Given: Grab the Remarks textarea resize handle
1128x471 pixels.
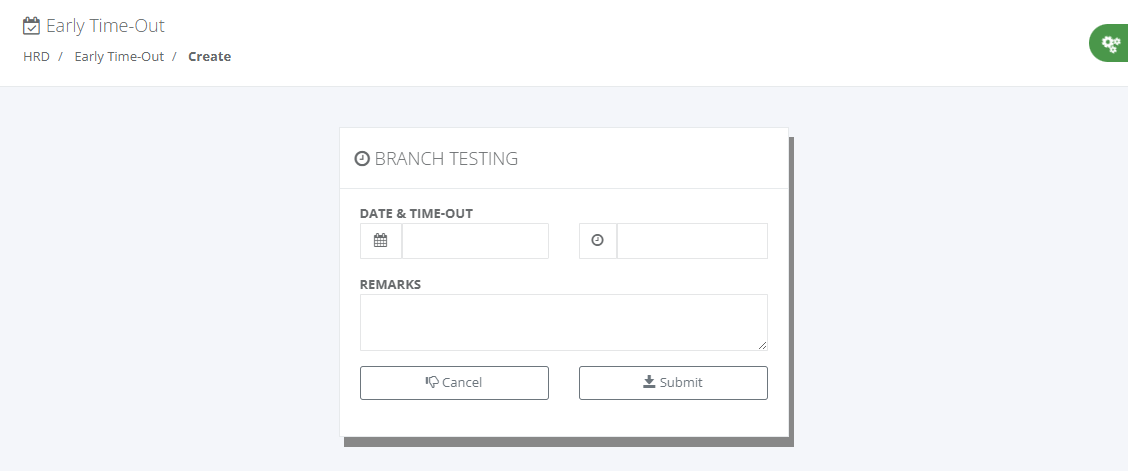Looking at the screenshot, I should tap(762, 345).
